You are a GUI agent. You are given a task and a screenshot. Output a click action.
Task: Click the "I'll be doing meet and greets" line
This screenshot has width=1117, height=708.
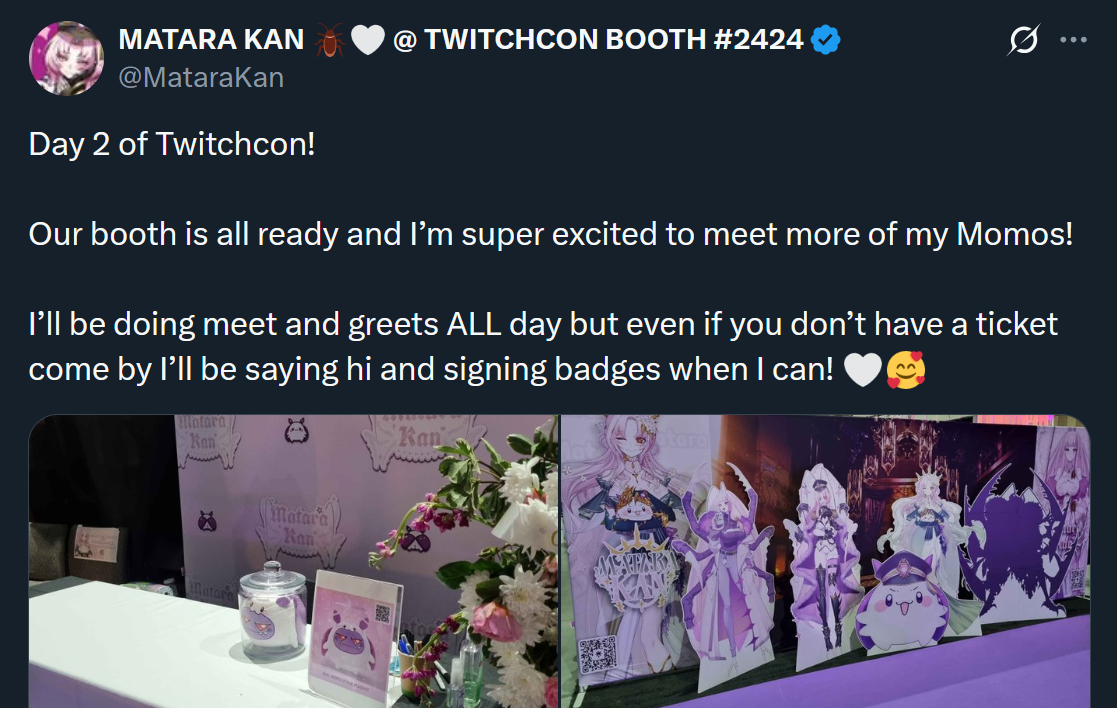point(544,325)
